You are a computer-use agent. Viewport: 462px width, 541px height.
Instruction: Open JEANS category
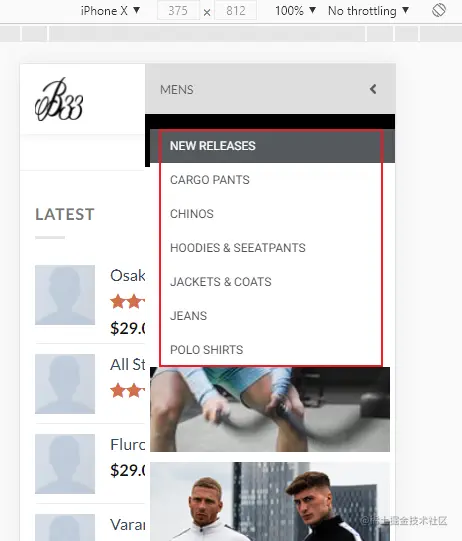(188, 316)
